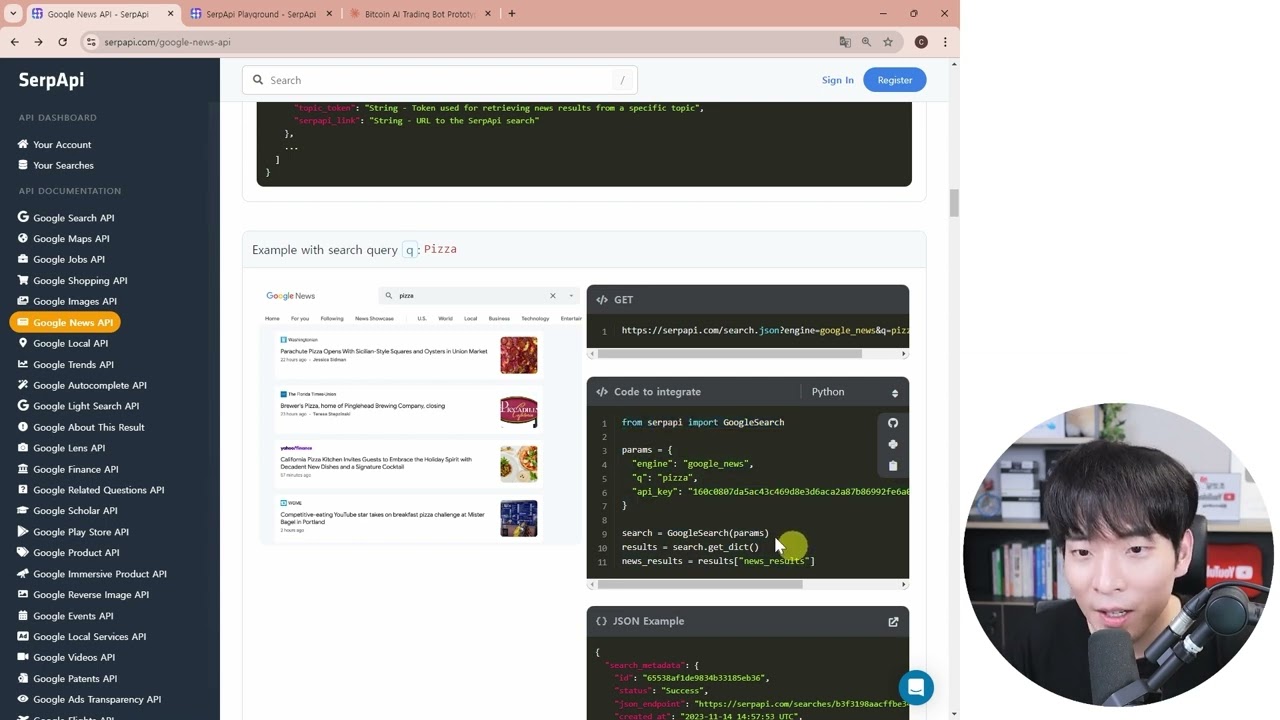Click the search magnifier icon in the SerpApi search bar
The height and width of the screenshot is (720, 1280).
258,80
